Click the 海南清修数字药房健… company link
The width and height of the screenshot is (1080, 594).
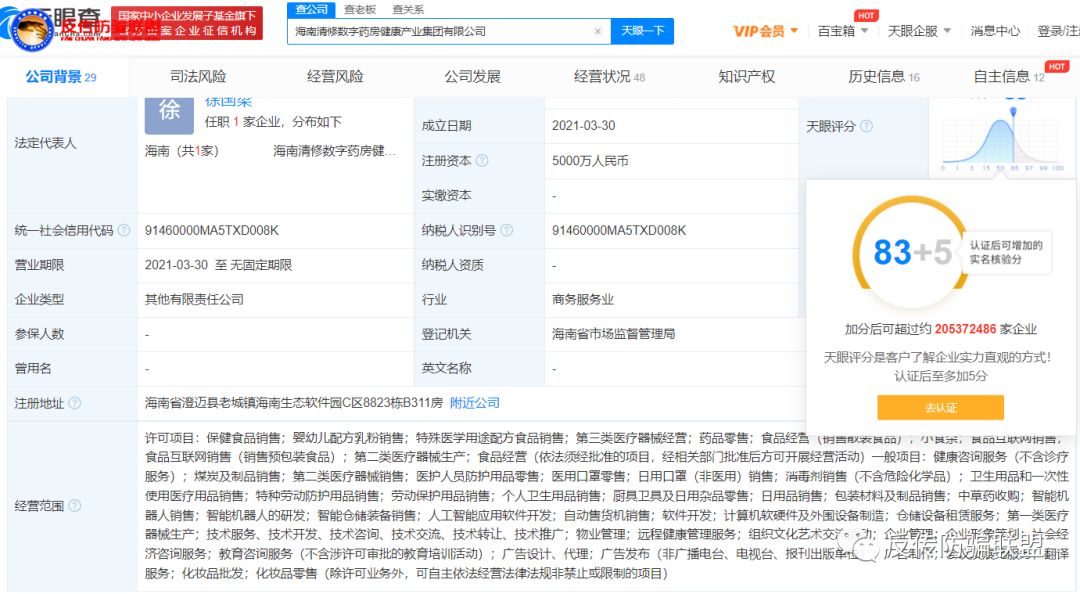tap(335, 151)
